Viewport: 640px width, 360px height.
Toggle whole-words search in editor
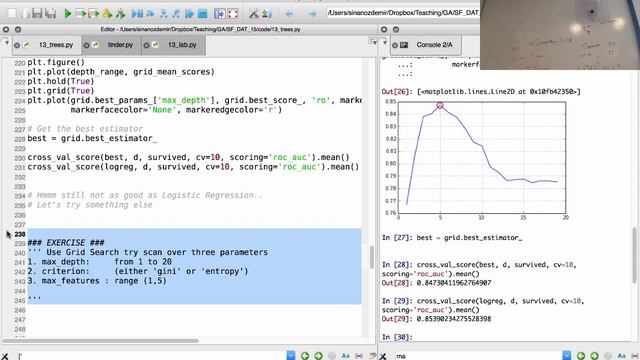(359, 356)
